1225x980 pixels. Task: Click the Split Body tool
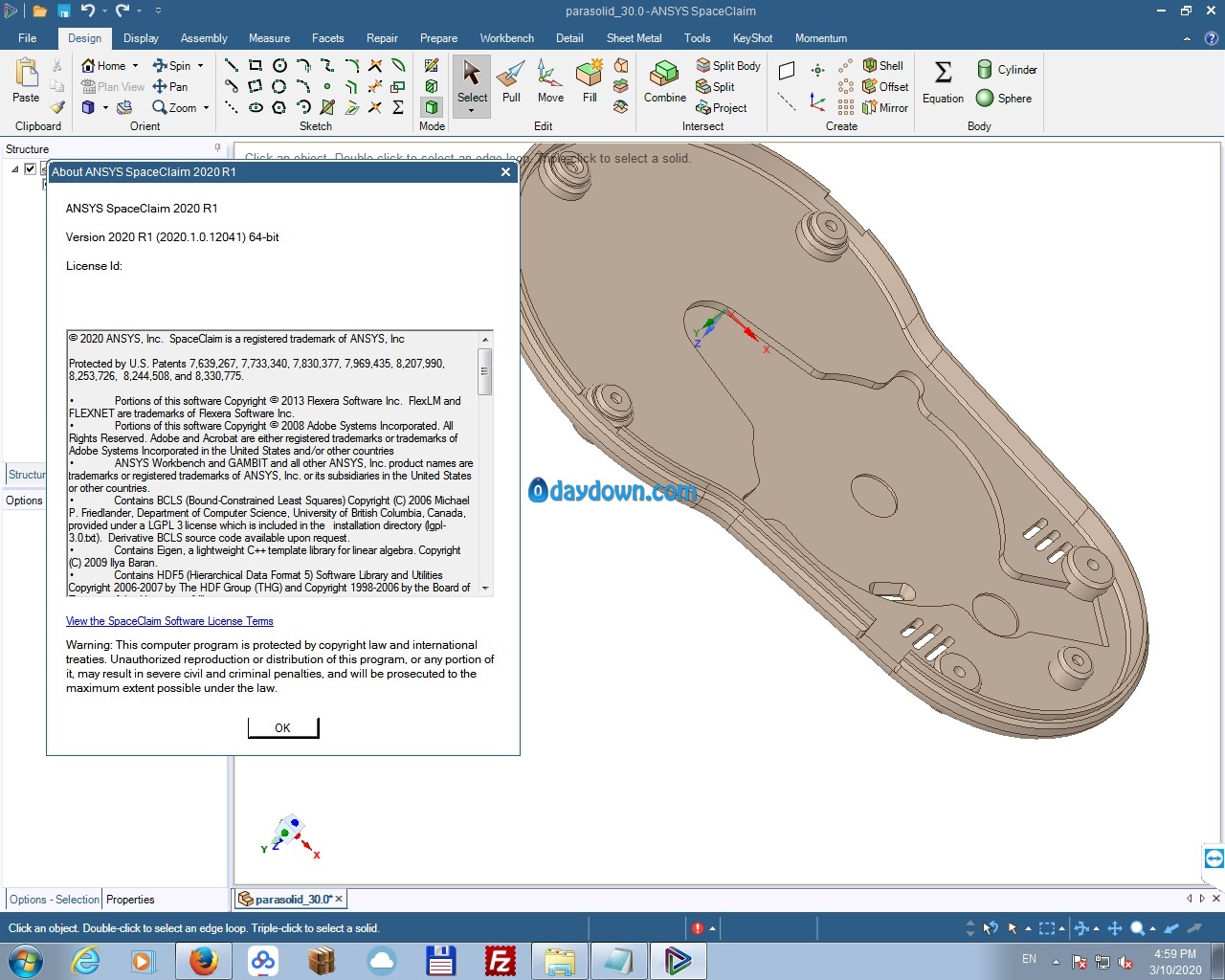(x=728, y=65)
